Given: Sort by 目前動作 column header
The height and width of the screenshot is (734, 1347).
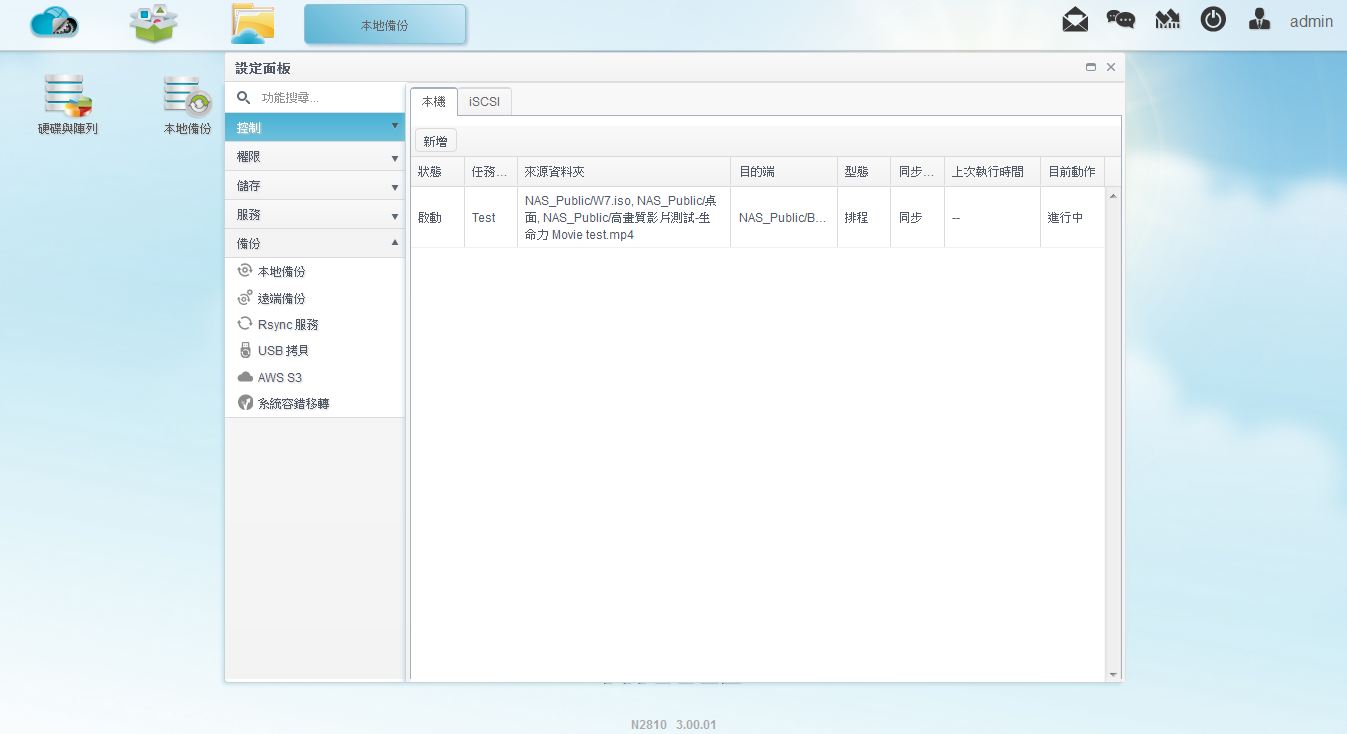Looking at the screenshot, I should [x=1072, y=172].
